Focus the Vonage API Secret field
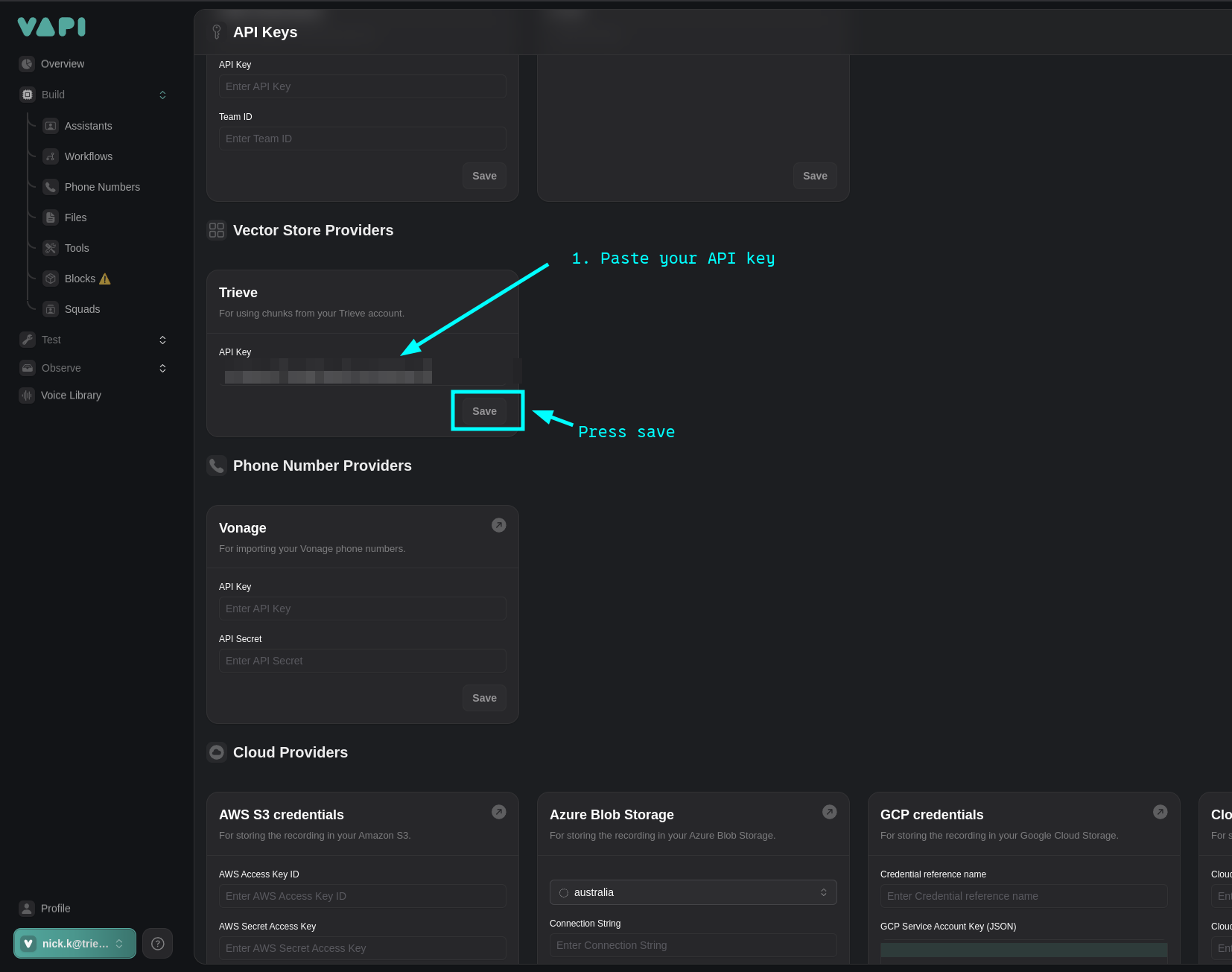Viewport: 1232px width, 972px height. [363, 661]
